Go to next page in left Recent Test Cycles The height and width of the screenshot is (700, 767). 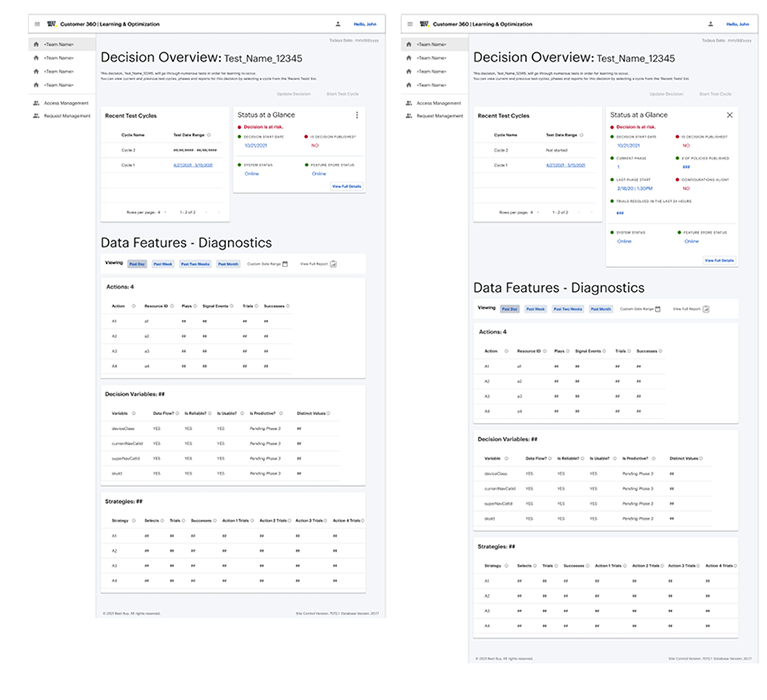pos(219,212)
